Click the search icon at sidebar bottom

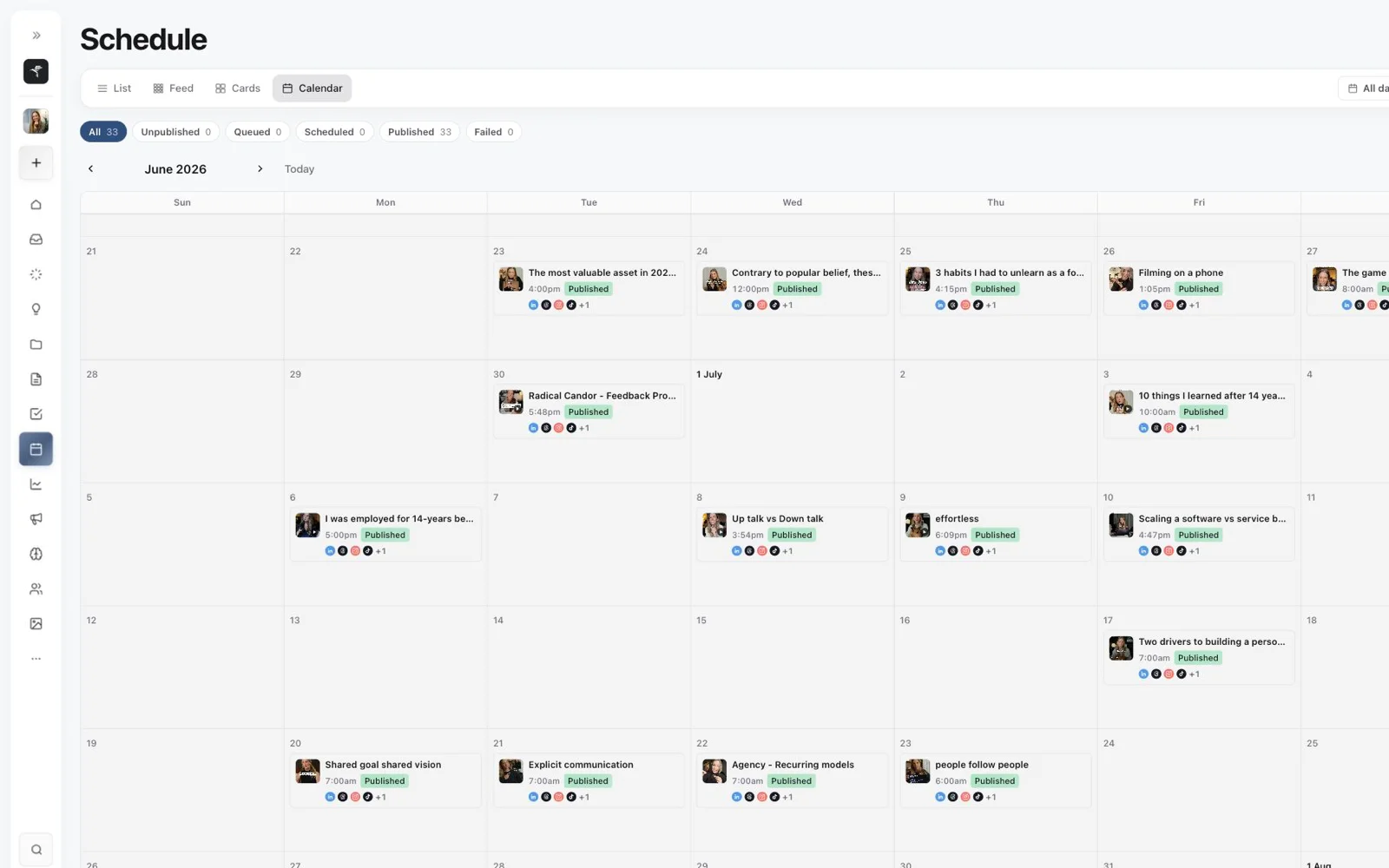(x=36, y=850)
